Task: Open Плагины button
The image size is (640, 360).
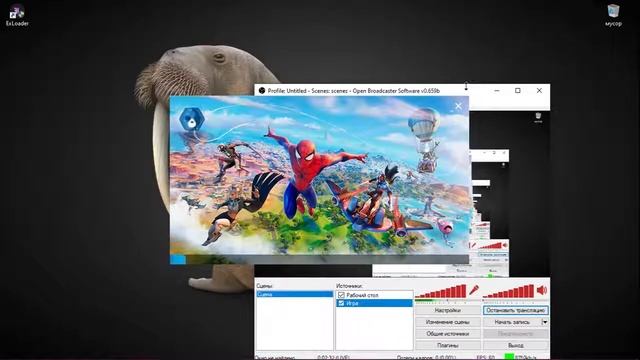Action: 448,345
